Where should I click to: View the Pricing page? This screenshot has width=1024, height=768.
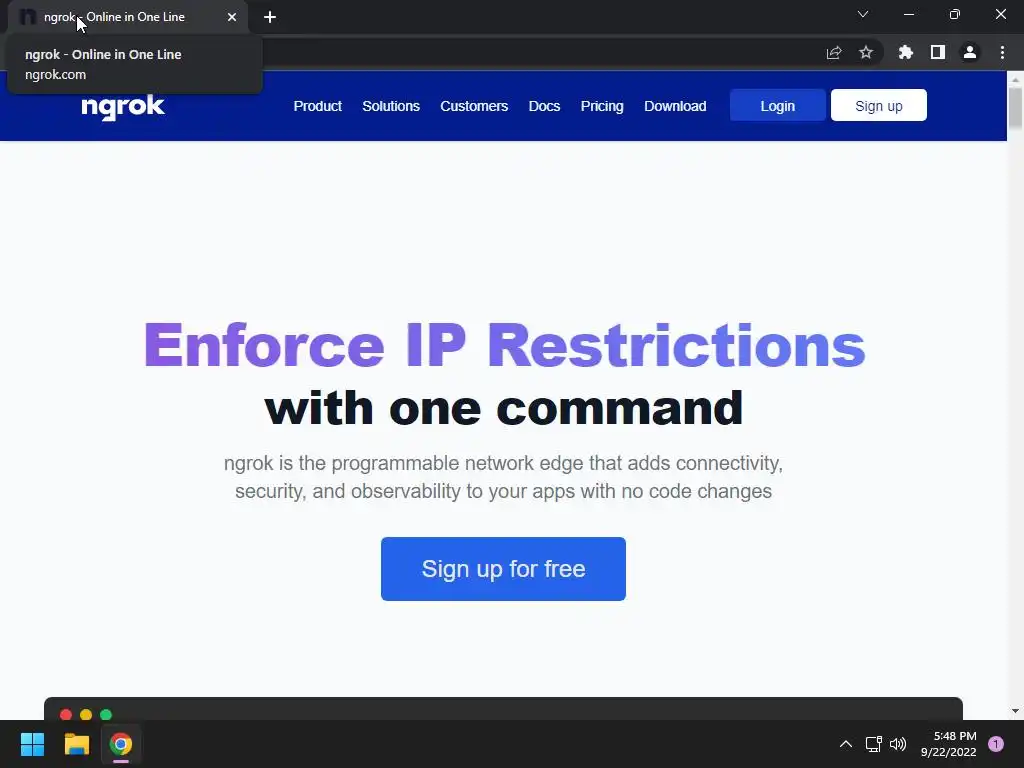(601, 106)
